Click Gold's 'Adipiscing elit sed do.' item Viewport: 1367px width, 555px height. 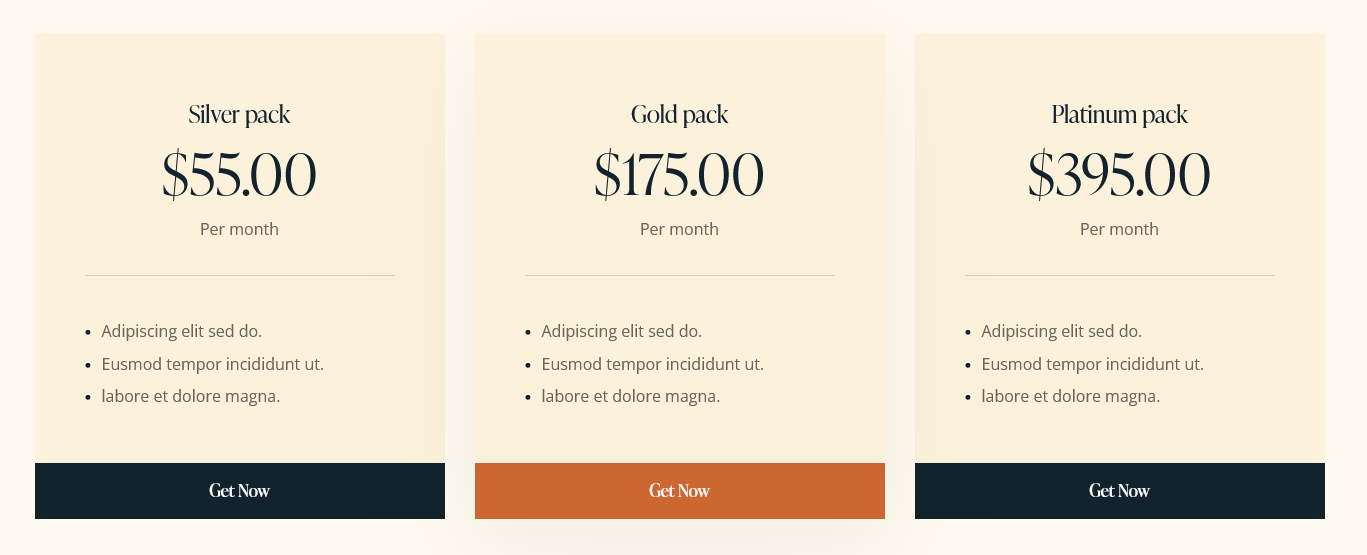(x=622, y=331)
